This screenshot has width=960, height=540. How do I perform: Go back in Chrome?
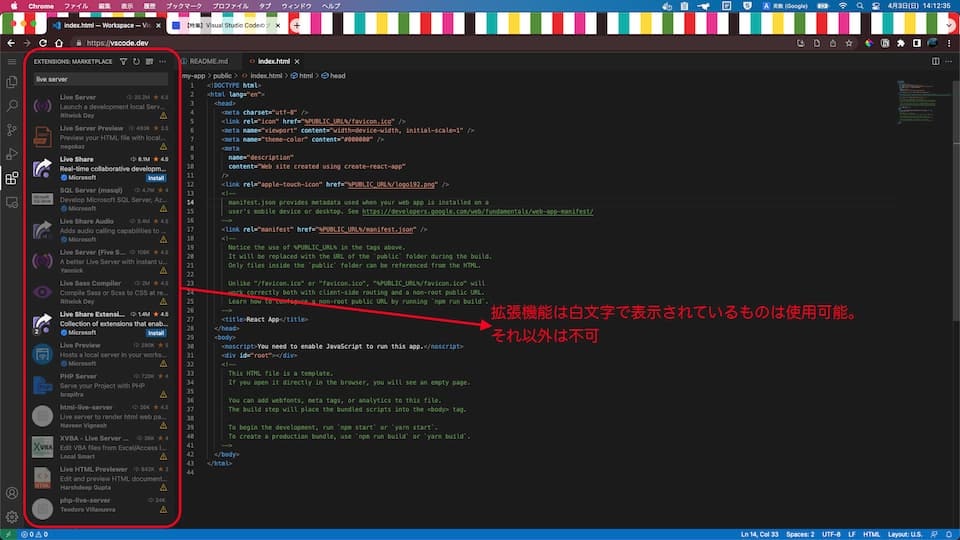click(11, 43)
